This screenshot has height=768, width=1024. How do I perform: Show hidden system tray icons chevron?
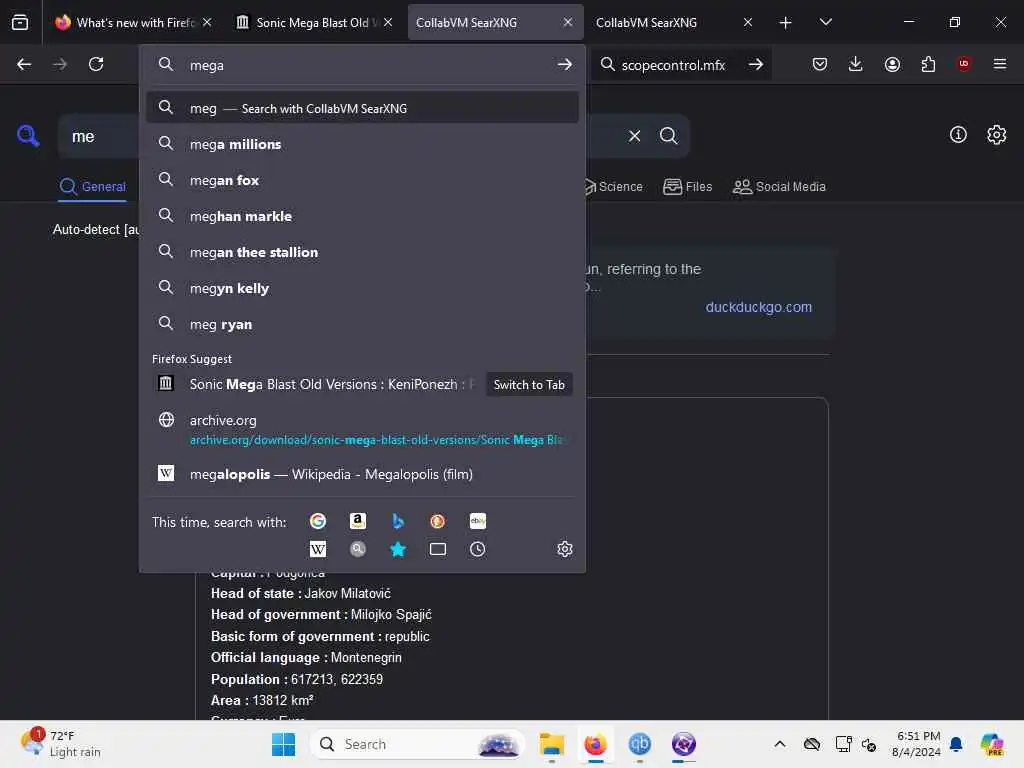tap(780, 744)
